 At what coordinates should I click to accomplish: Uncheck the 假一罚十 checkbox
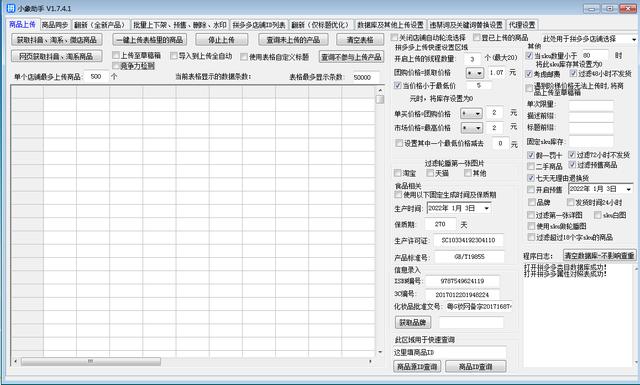(x=531, y=155)
